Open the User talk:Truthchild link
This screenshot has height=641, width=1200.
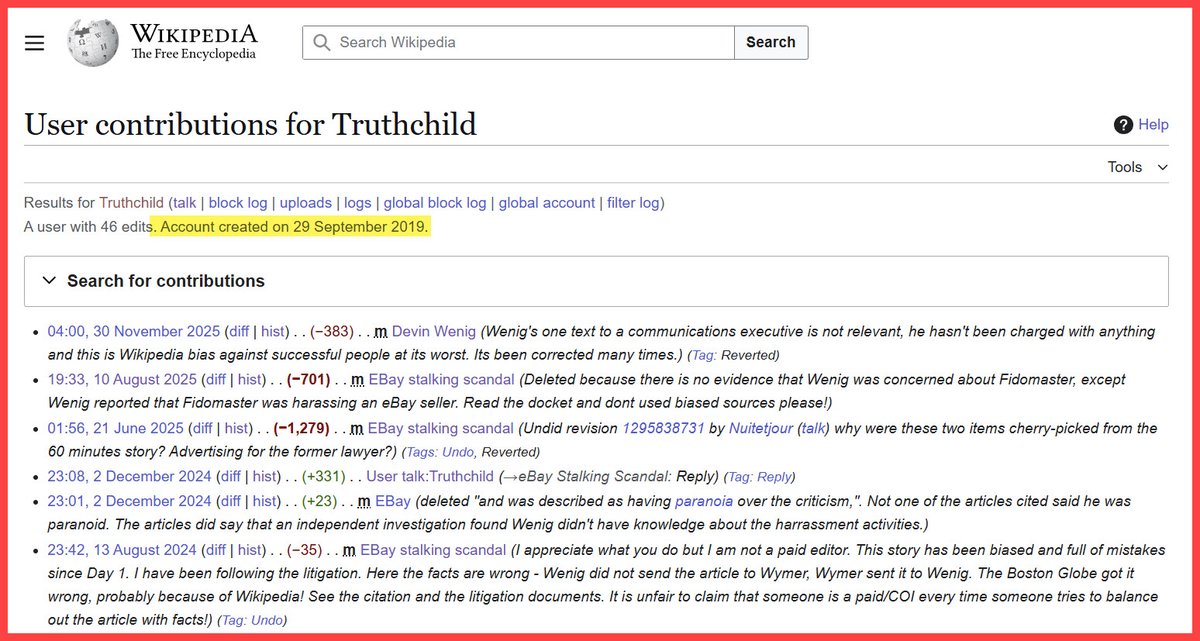430,476
